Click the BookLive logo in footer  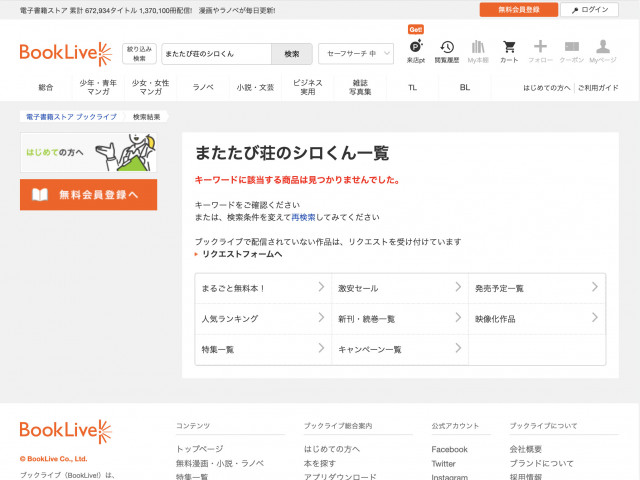66,431
